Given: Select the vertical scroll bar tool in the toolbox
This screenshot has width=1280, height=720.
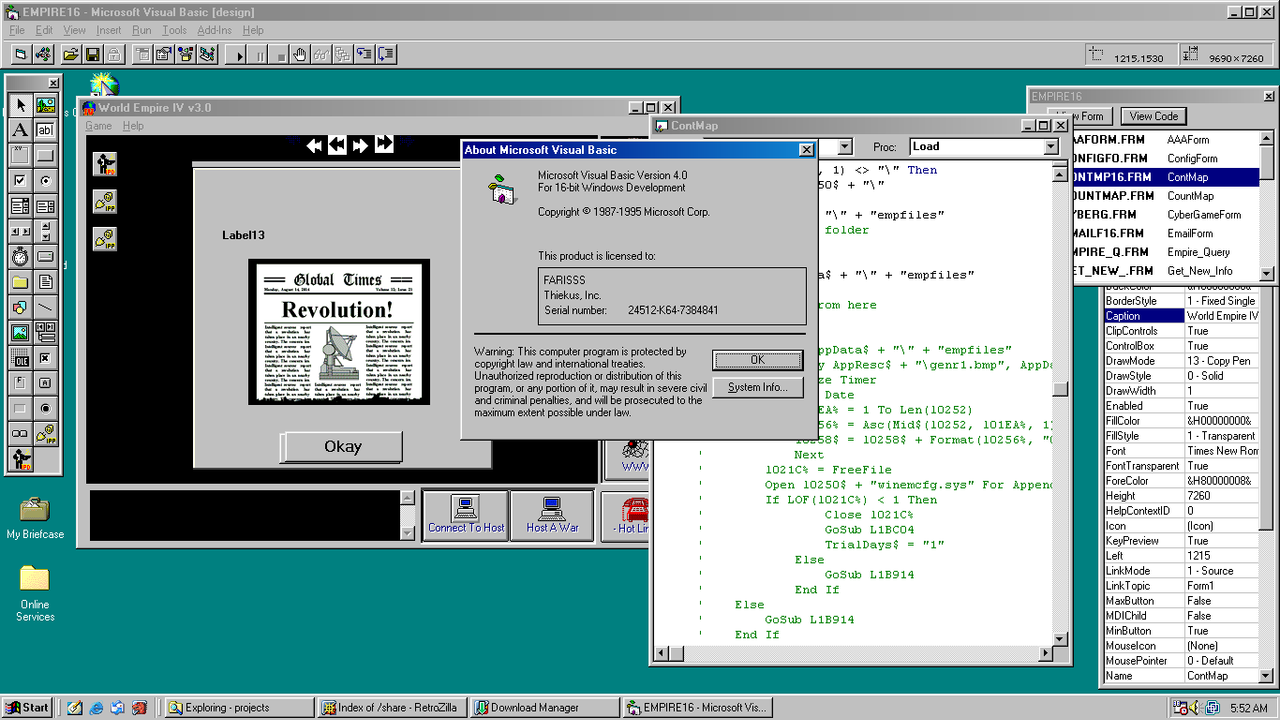Looking at the screenshot, I should 46,232.
